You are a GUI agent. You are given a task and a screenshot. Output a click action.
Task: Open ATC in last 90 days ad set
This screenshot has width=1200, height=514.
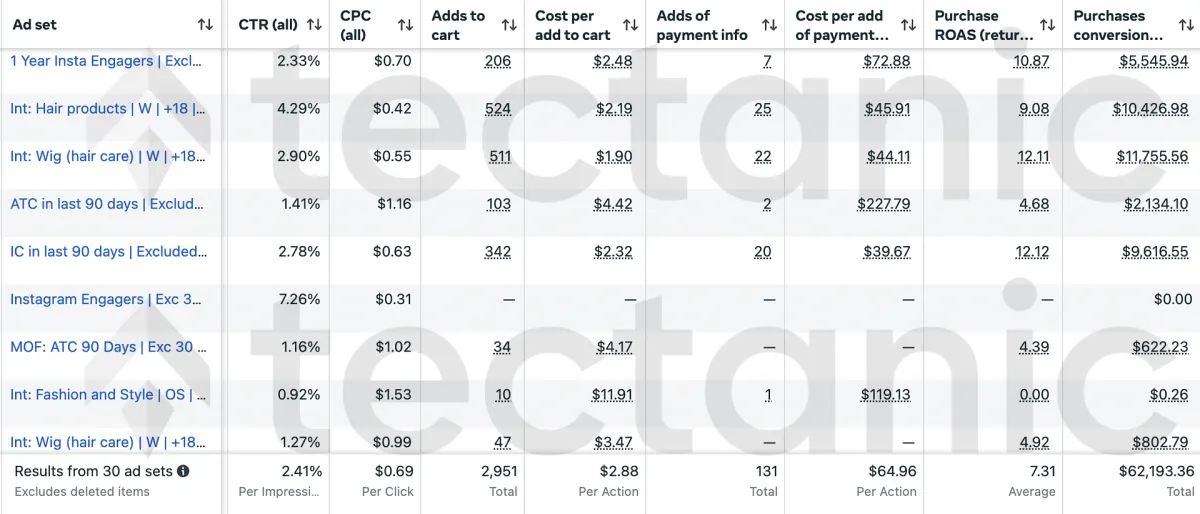[x=107, y=204]
